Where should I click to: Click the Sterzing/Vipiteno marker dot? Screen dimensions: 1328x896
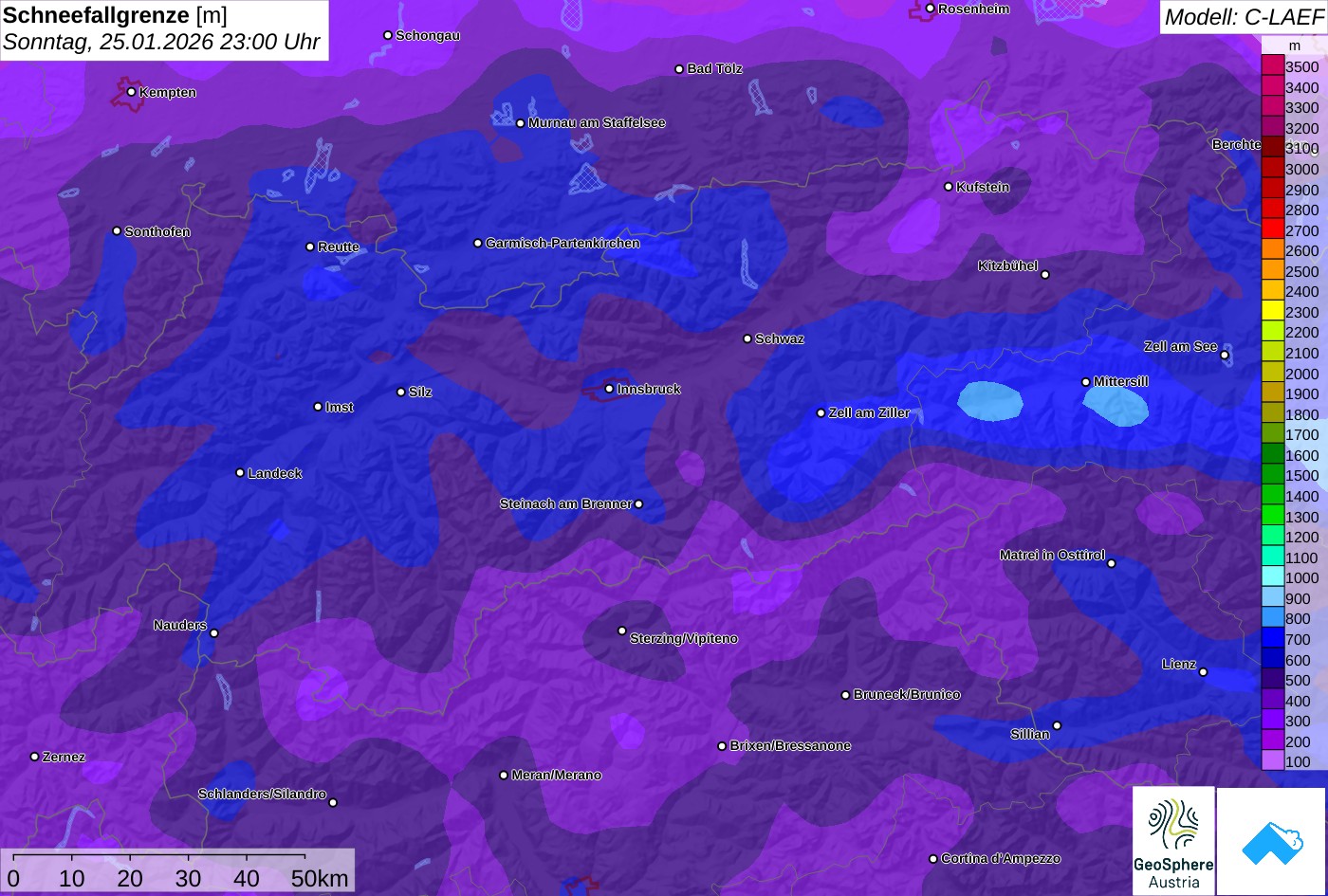(x=622, y=631)
